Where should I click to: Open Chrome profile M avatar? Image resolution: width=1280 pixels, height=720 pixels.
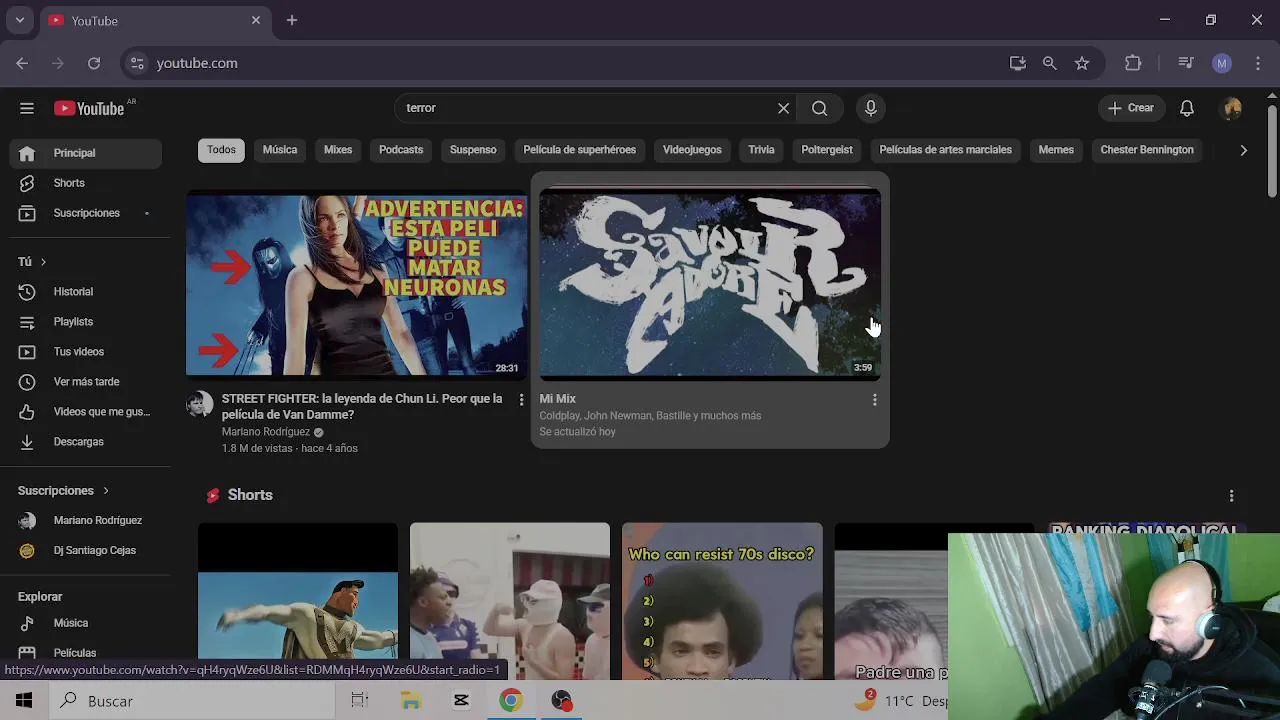(x=1222, y=63)
